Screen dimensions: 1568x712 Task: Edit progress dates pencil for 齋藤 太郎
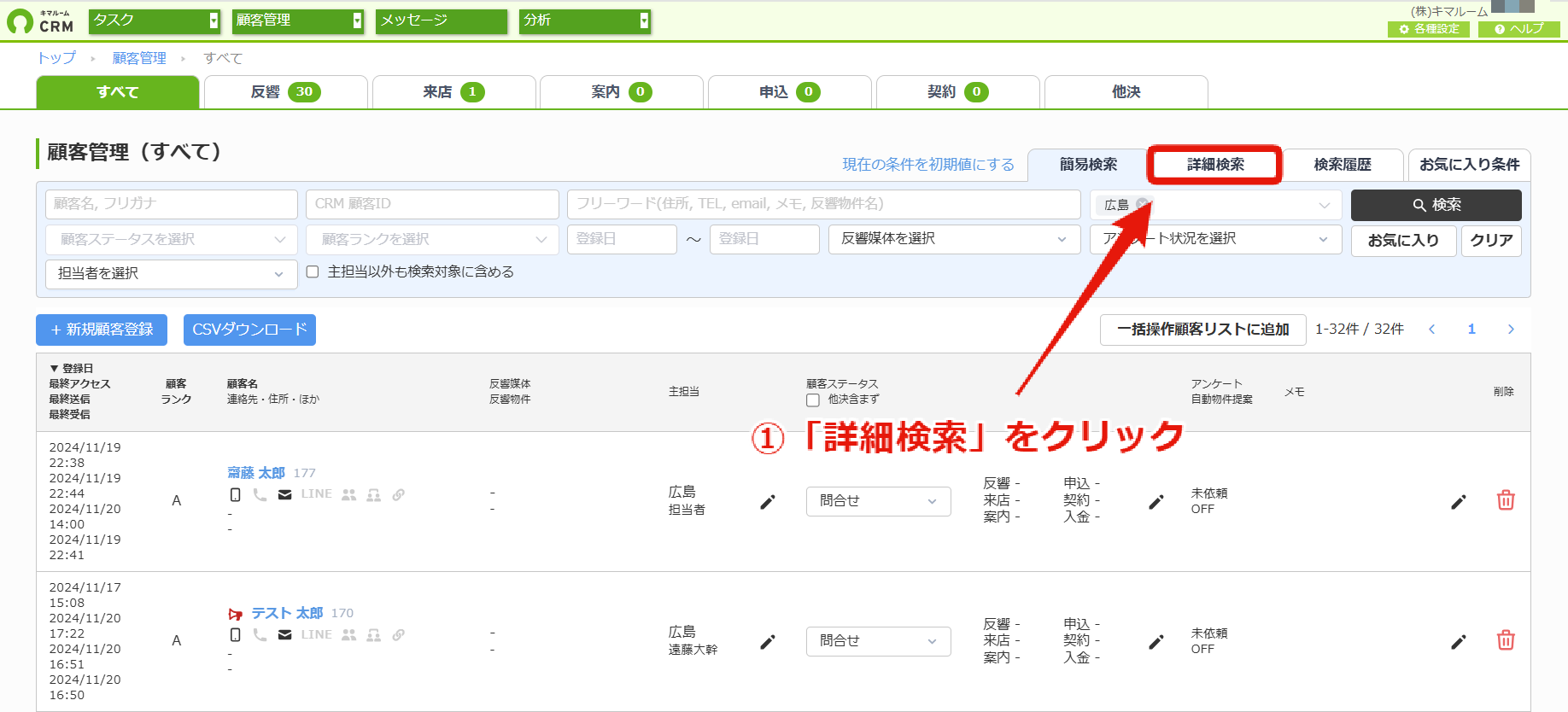tap(1156, 502)
